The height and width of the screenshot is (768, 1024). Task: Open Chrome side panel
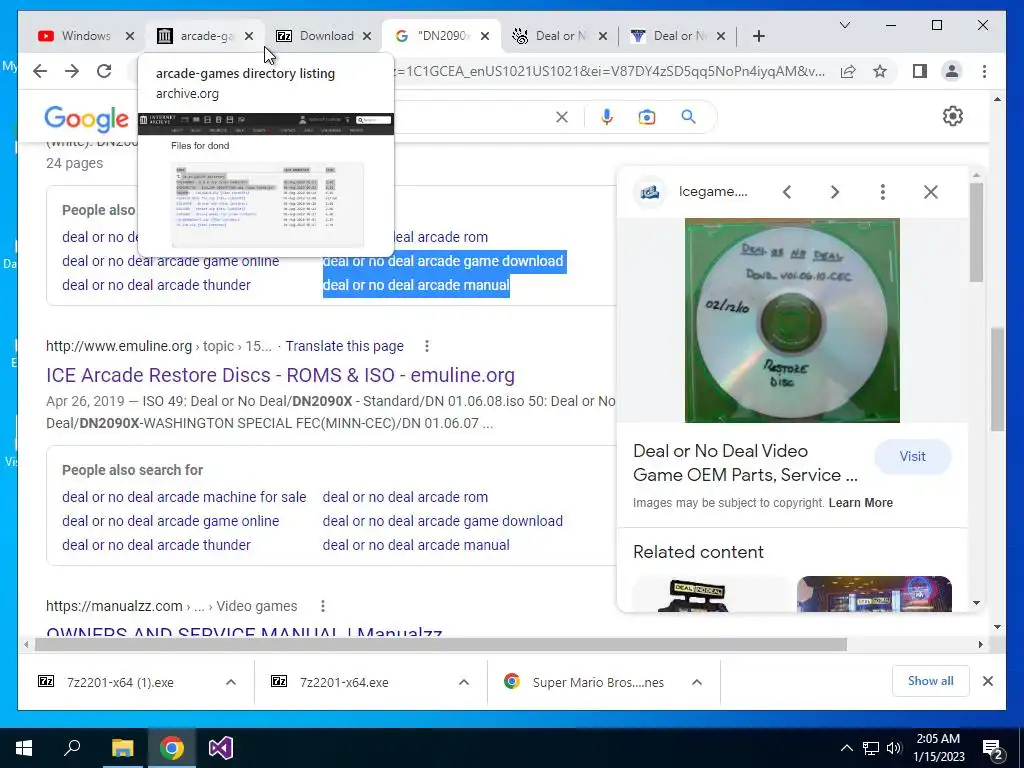click(x=920, y=71)
